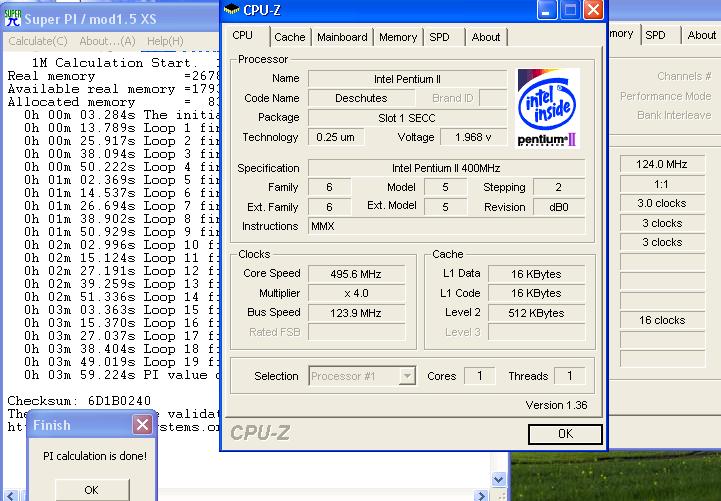Click the Package field showing Slot 1 SECC
The image size is (721, 501).
407,118
